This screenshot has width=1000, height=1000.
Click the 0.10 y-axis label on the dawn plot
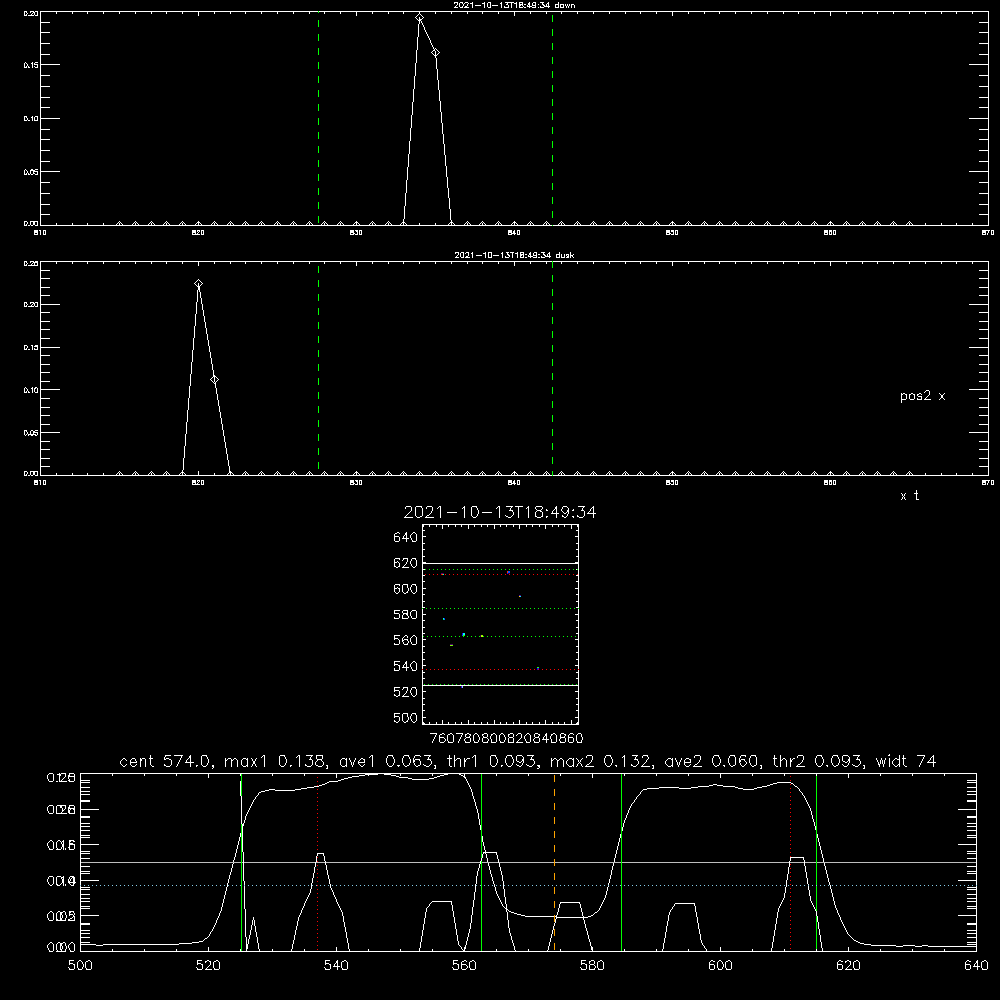point(30,119)
